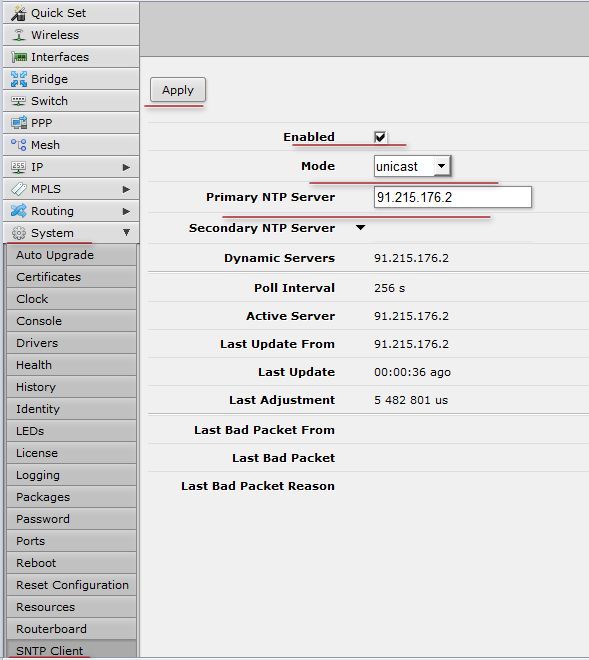The width and height of the screenshot is (589, 660).
Task: Toggle the Enabled checkbox
Action: click(x=380, y=137)
